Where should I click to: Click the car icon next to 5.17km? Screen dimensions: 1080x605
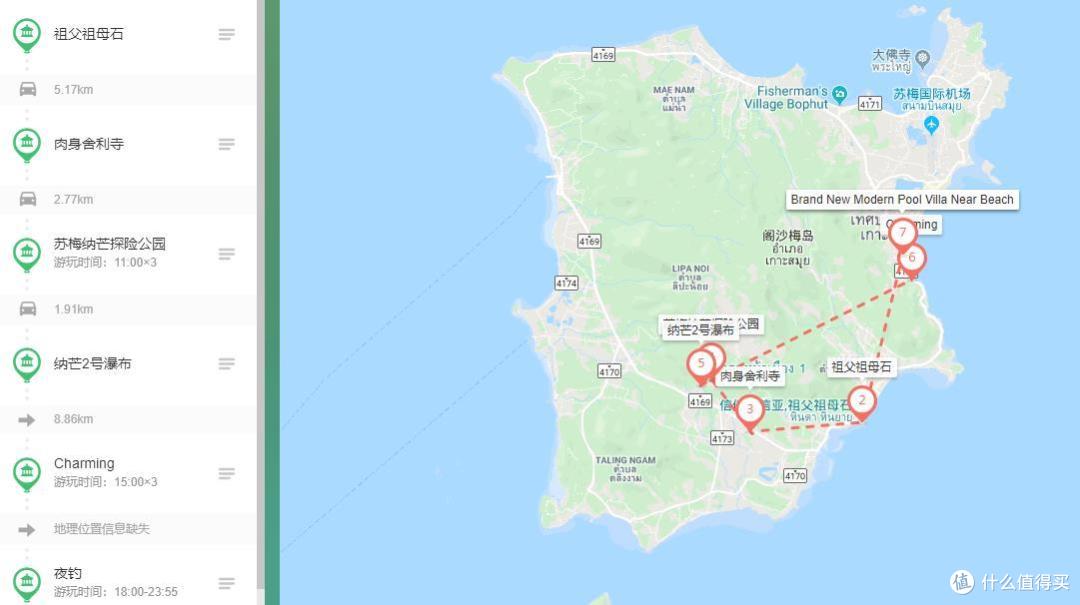point(28,89)
